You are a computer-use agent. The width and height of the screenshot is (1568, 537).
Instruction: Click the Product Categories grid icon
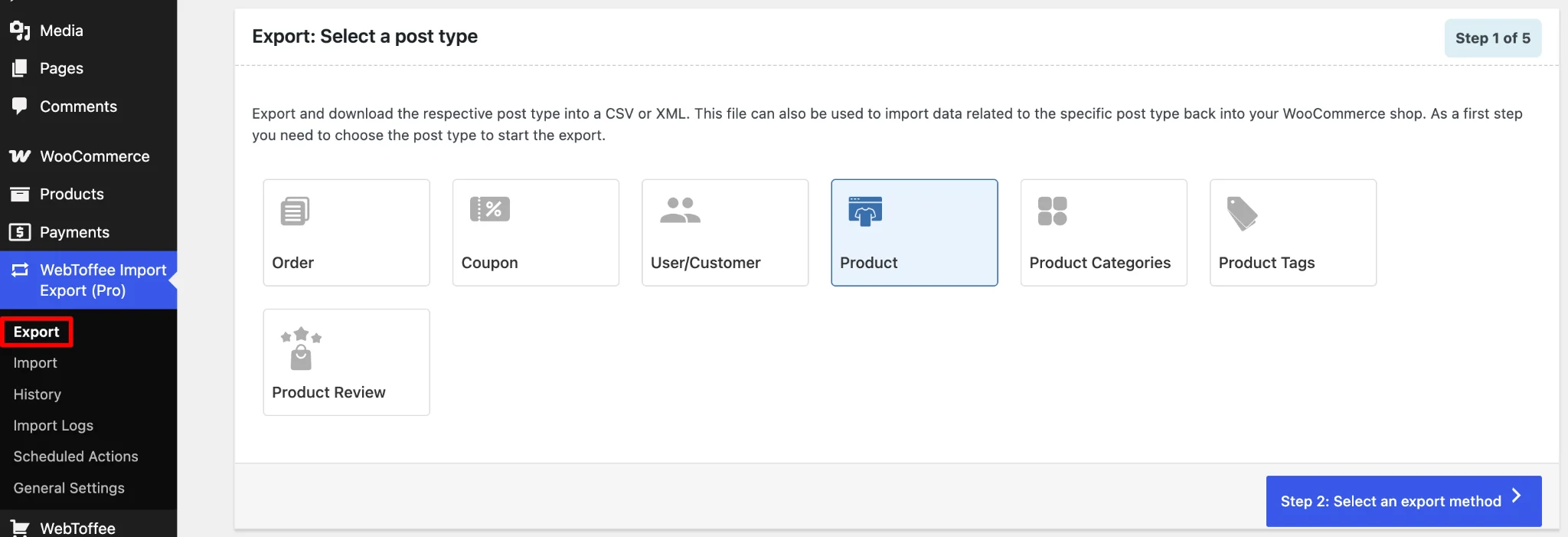[1052, 211]
